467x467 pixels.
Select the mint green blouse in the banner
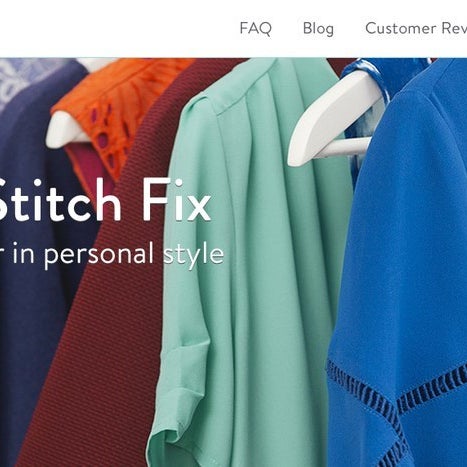click(x=247, y=267)
